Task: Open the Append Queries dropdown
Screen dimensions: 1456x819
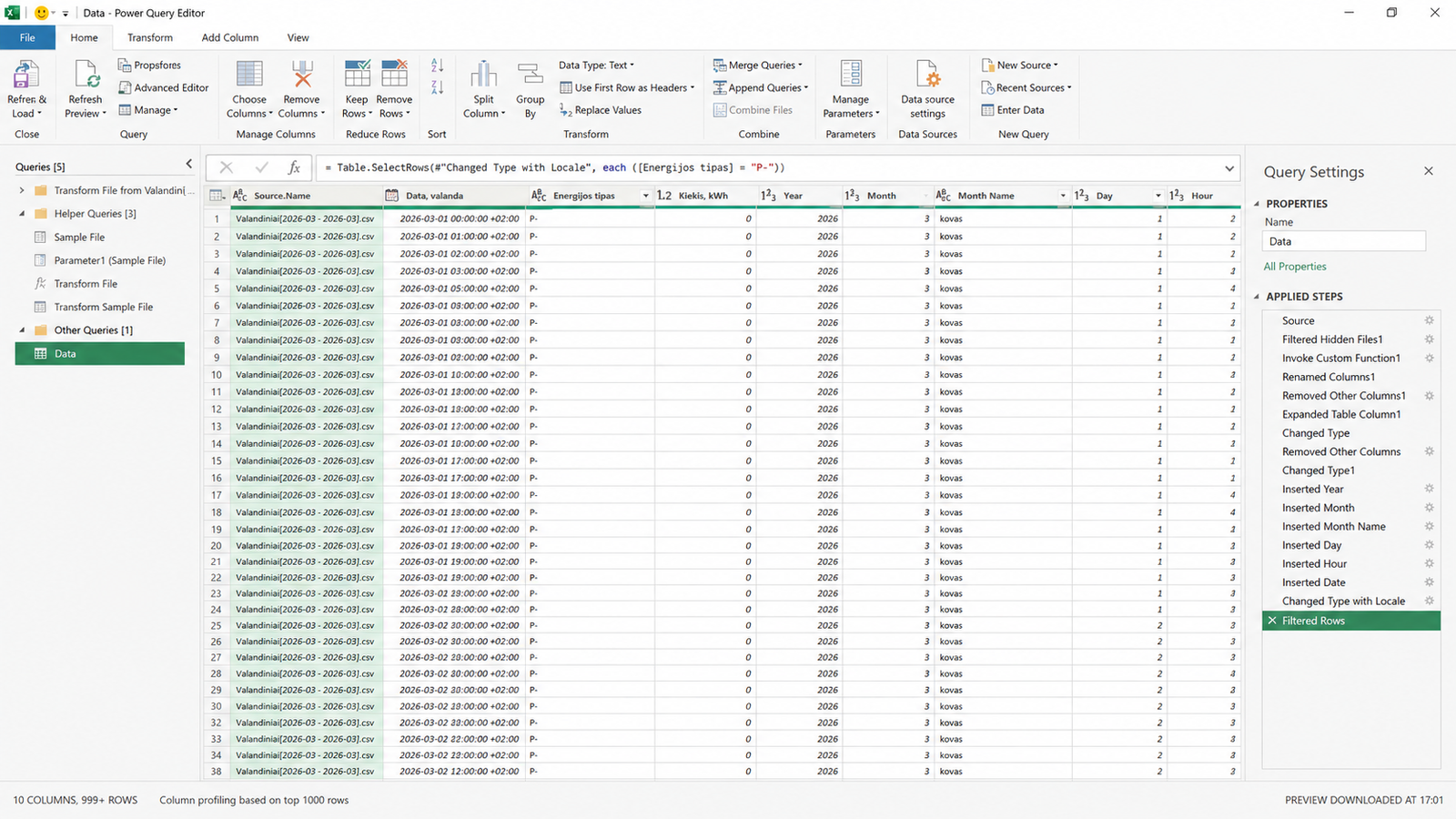Action: coord(761,87)
